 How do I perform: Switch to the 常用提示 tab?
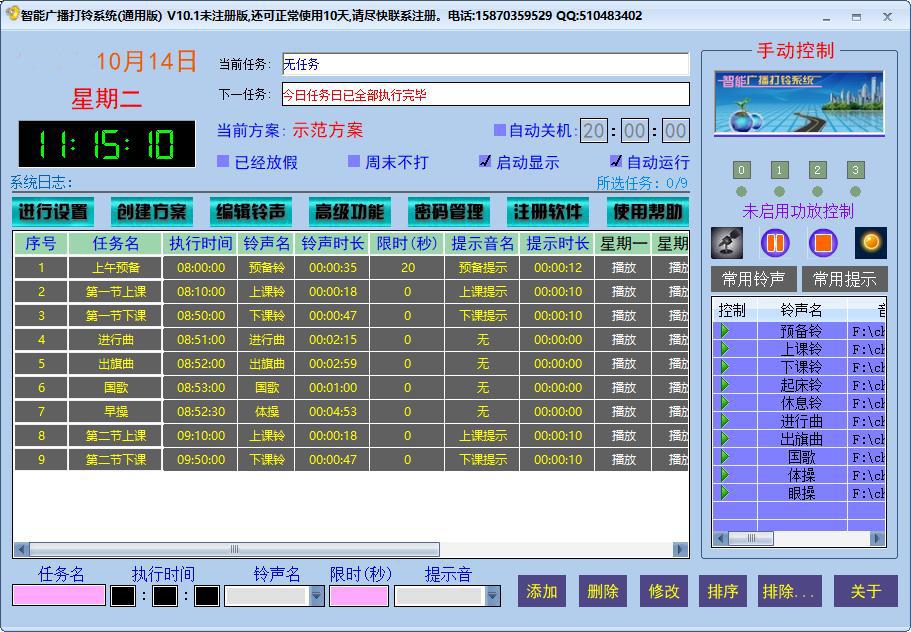(844, 279)
